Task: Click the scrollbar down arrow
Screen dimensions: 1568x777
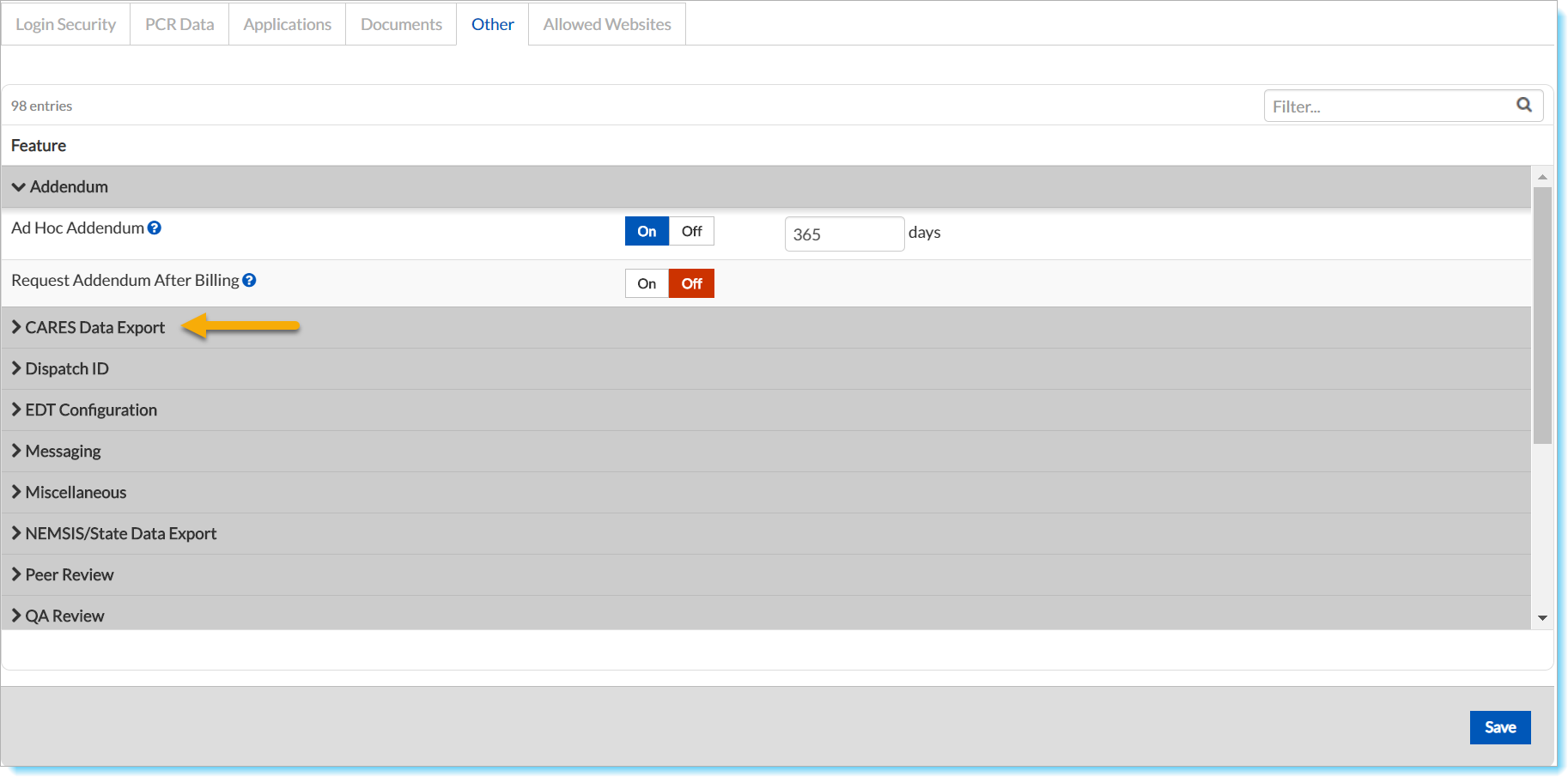Action: coord(1542,618)
